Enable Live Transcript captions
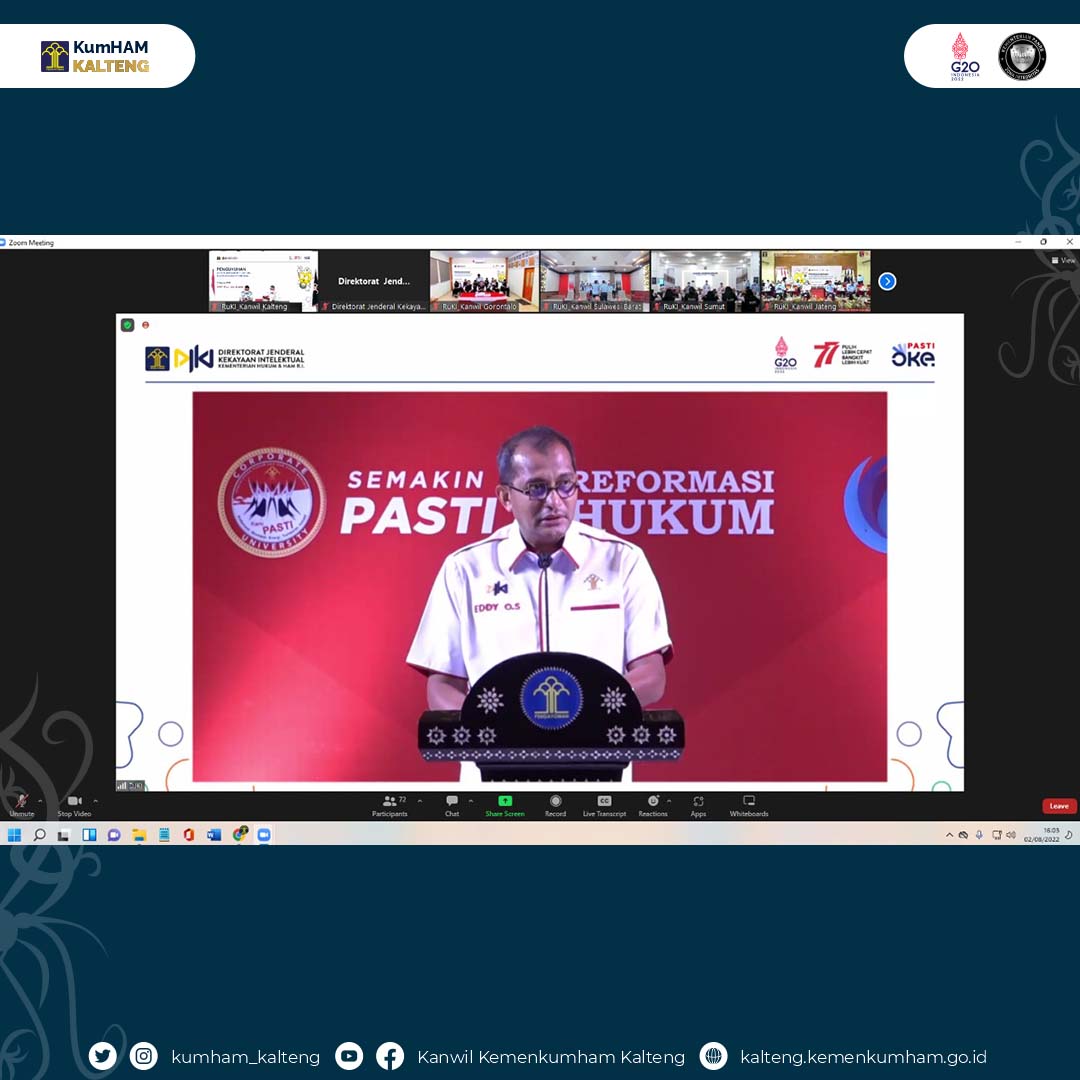The height and width of the screenshot is (1080, 1080). [604, 805]
